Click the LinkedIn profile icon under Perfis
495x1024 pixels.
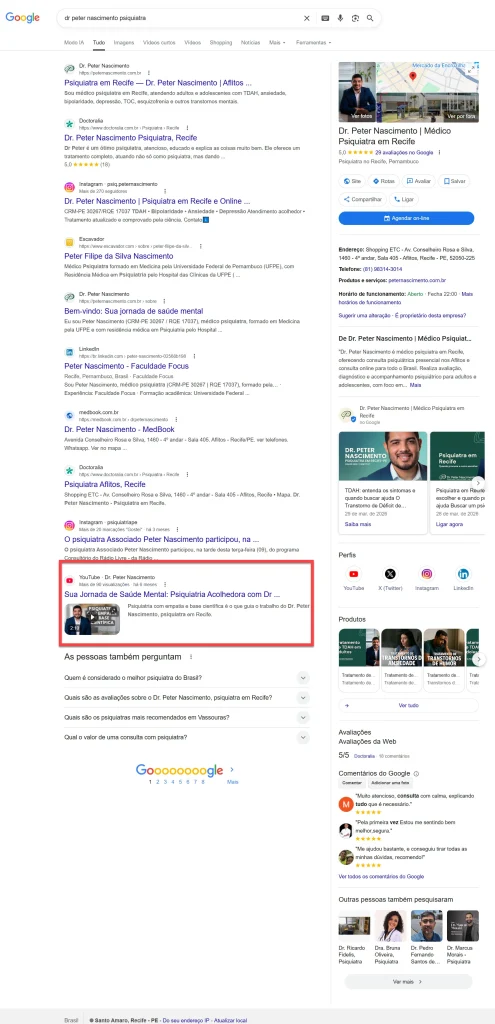click(x=463, y=574)
